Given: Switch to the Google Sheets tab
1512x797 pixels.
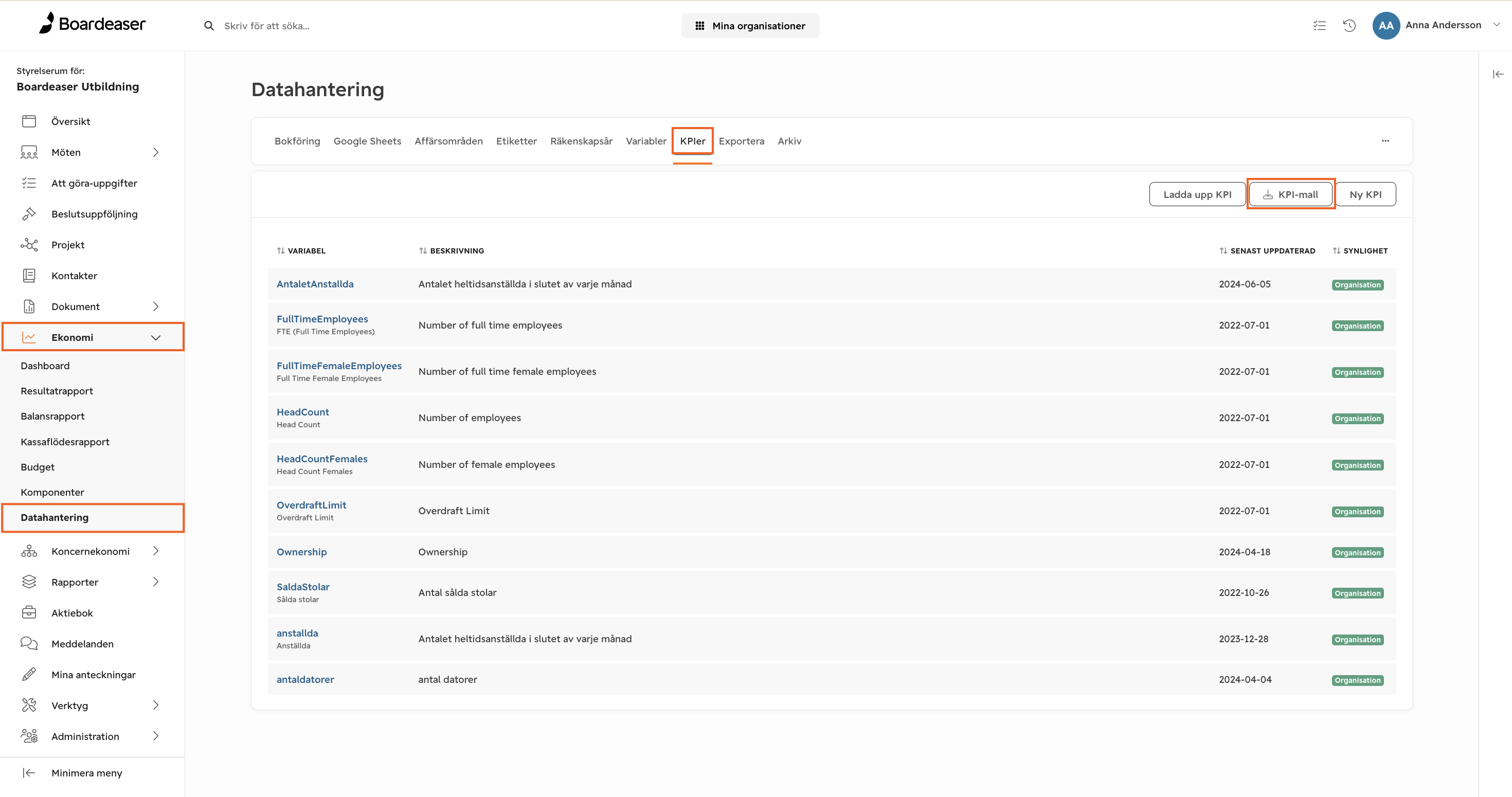Looking at the screenshot, I should [x=367, y=141].
